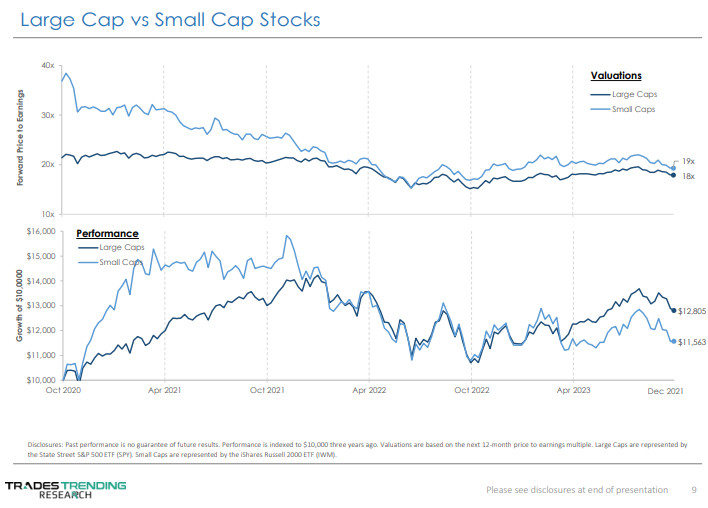The width and height of the screenshot is (708, 508).
Task: Click the Valuations legend heading
Action: tap(616, 75)
